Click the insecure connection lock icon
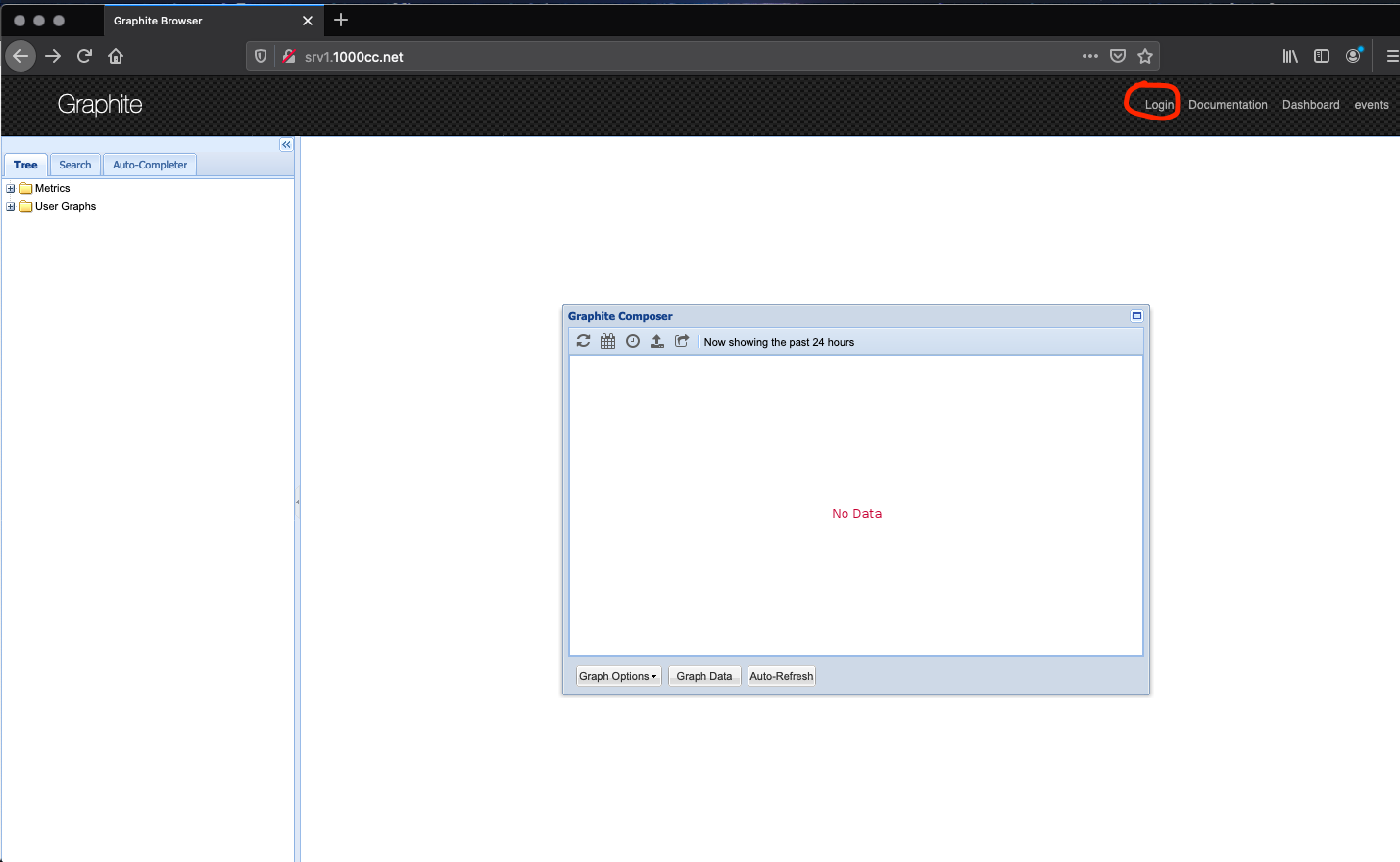This screenshot has height=862, width=1400. (x=289, y=56)
